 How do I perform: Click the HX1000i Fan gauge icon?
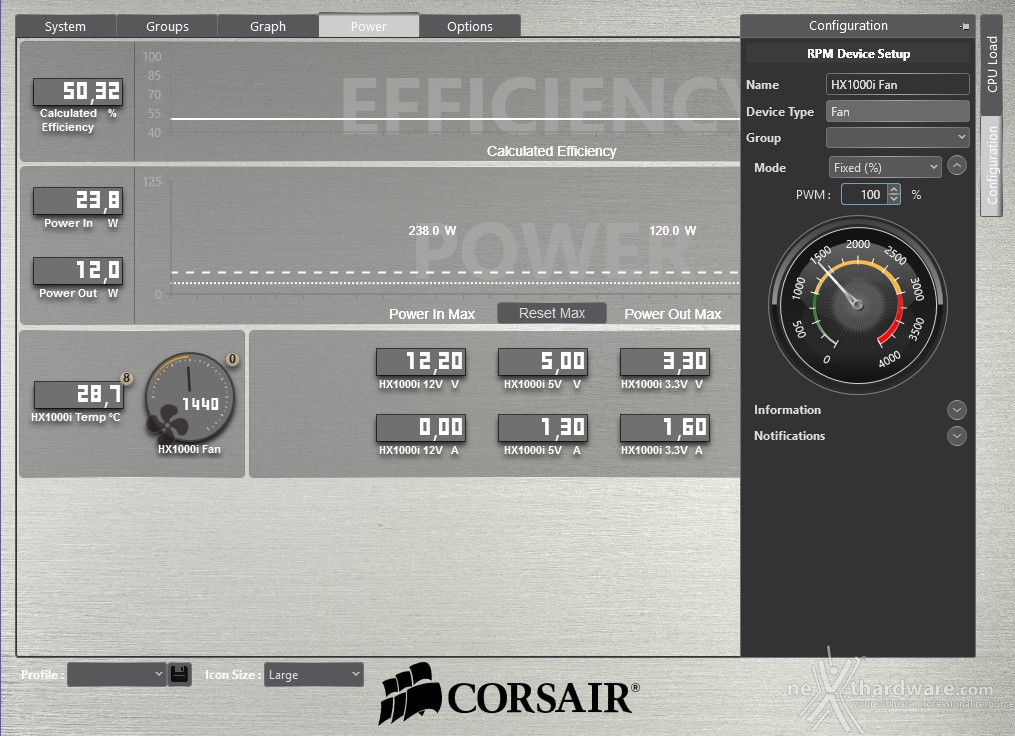189,398
